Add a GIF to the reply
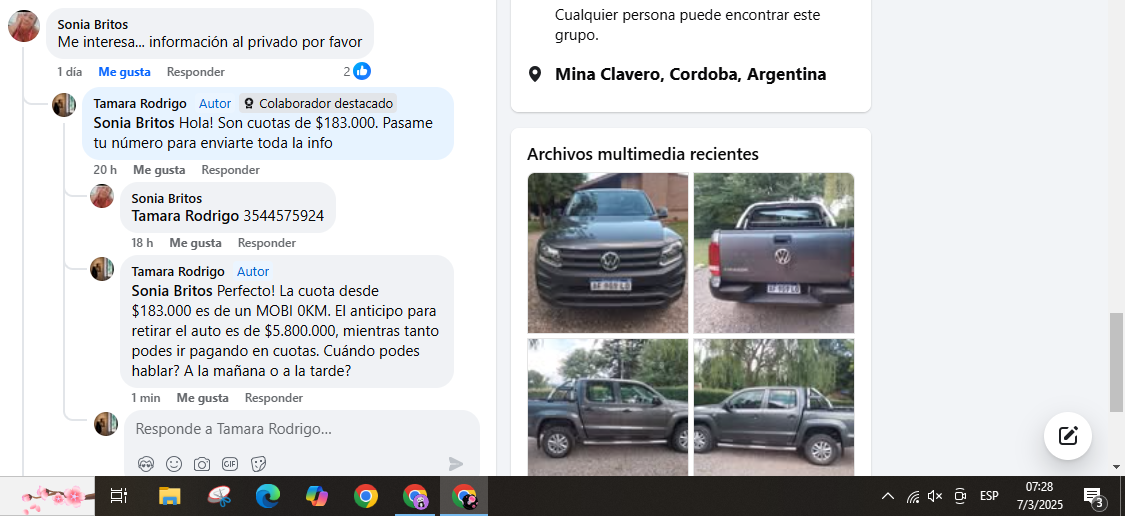 230,464
